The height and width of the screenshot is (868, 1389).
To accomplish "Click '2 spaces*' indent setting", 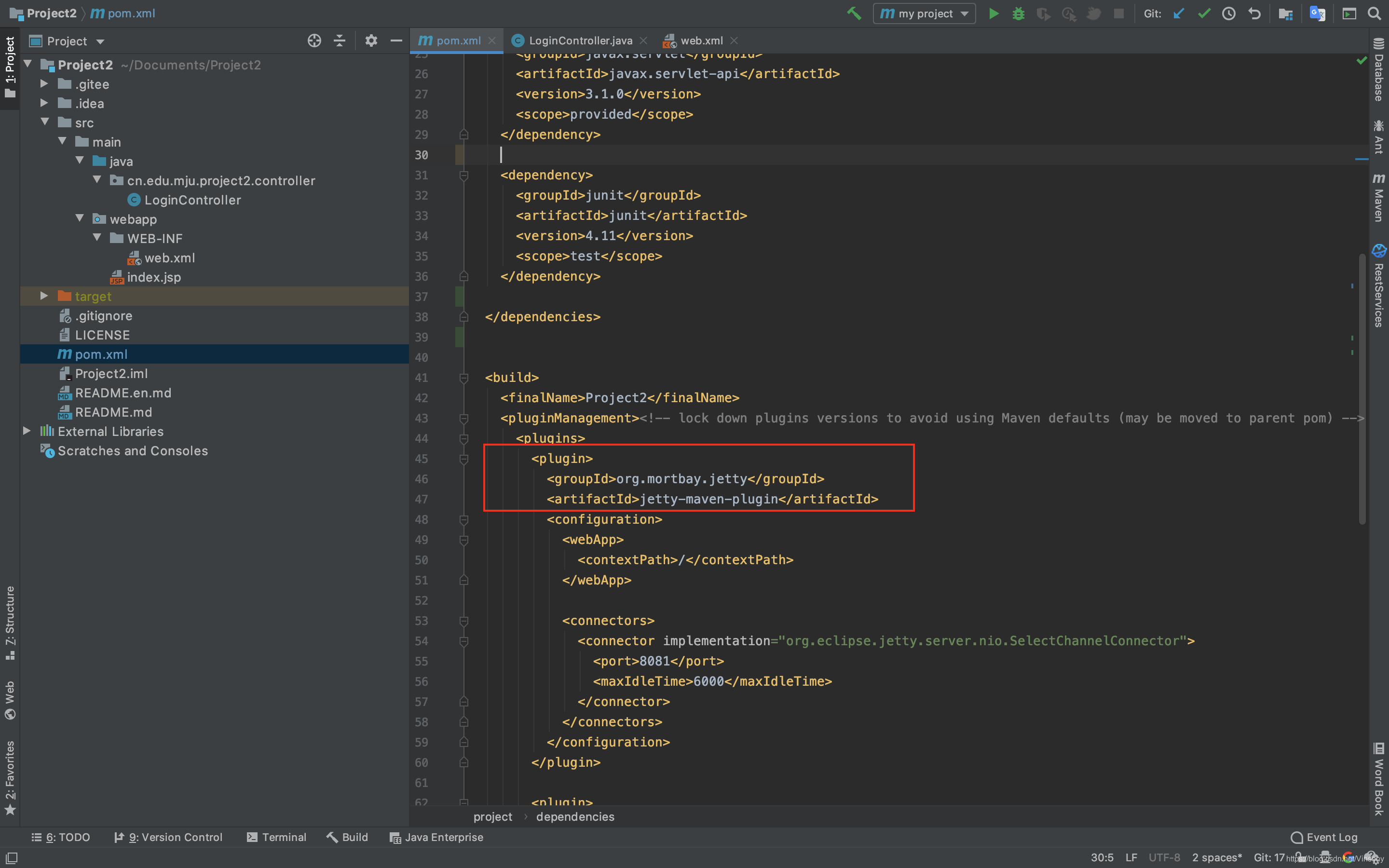I will click(1217, 857).
